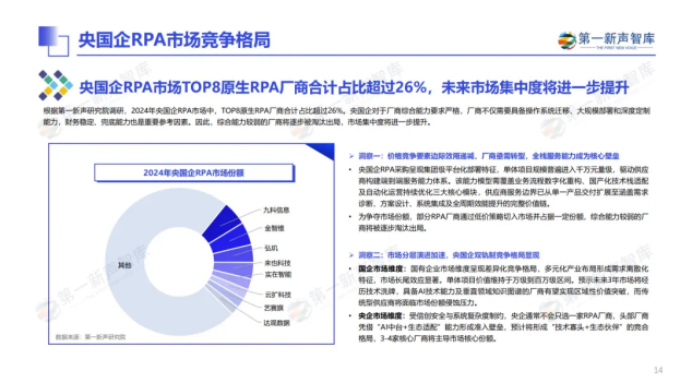Click the 艺赛旗 chart label
Viewport: 692px width, 383px height.
coord(274,308)
